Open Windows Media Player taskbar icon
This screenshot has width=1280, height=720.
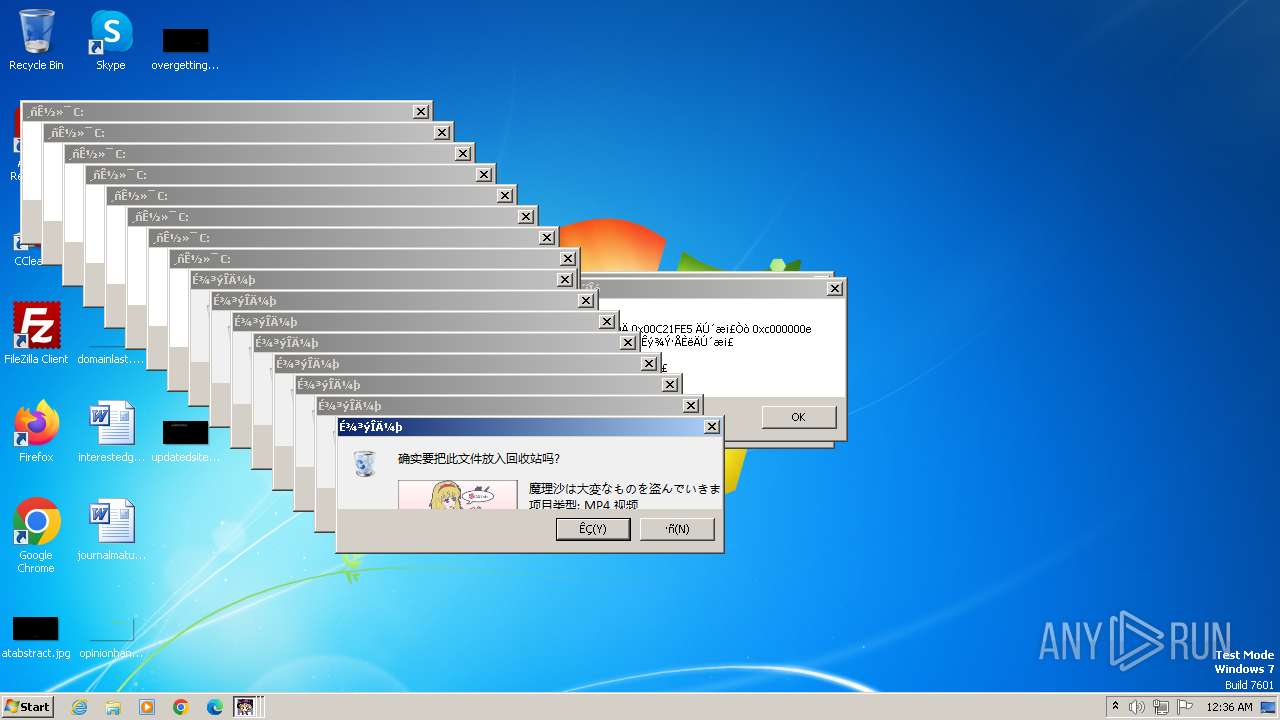pos(147,707)
